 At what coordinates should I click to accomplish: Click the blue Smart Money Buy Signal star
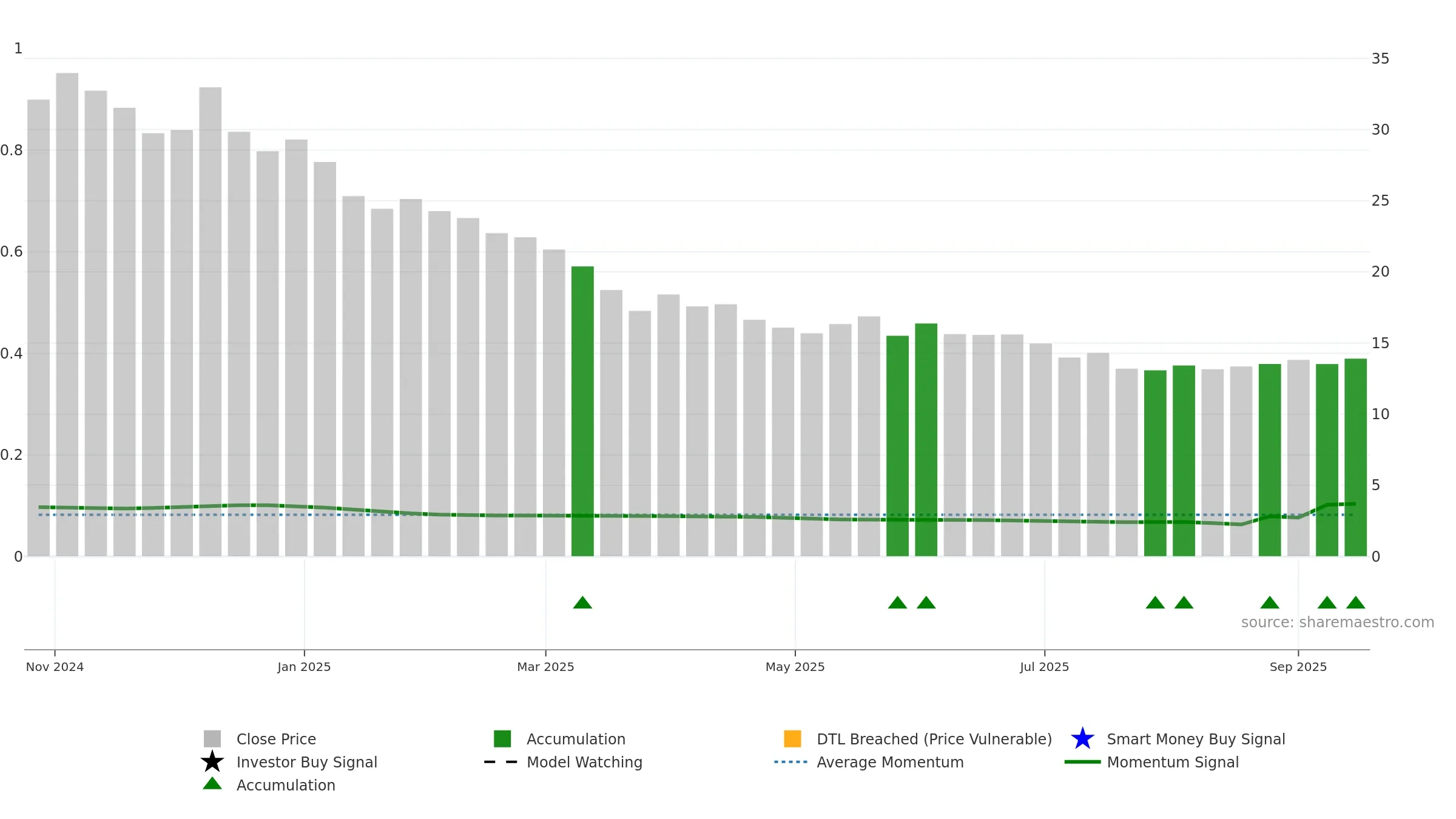pyautogui.click(x=1082, y=739)
